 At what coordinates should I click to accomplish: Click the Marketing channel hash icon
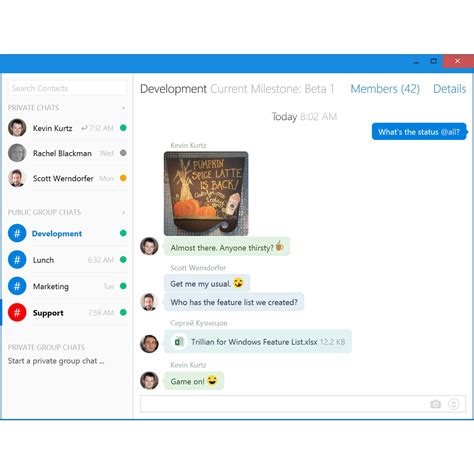point(17,286)
